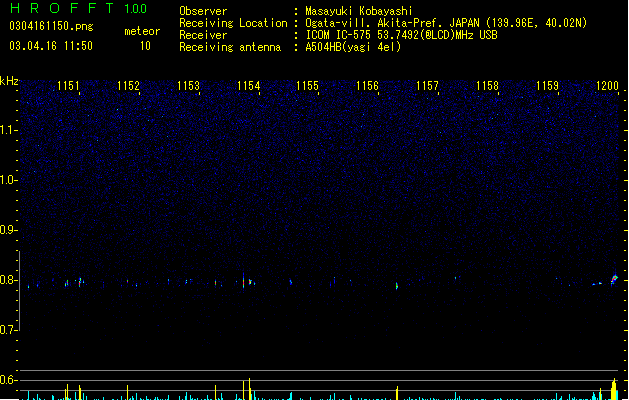This screenshot has width=629, height=400.
Task: Click the 1157 time marker
Action: pos(427,85)
